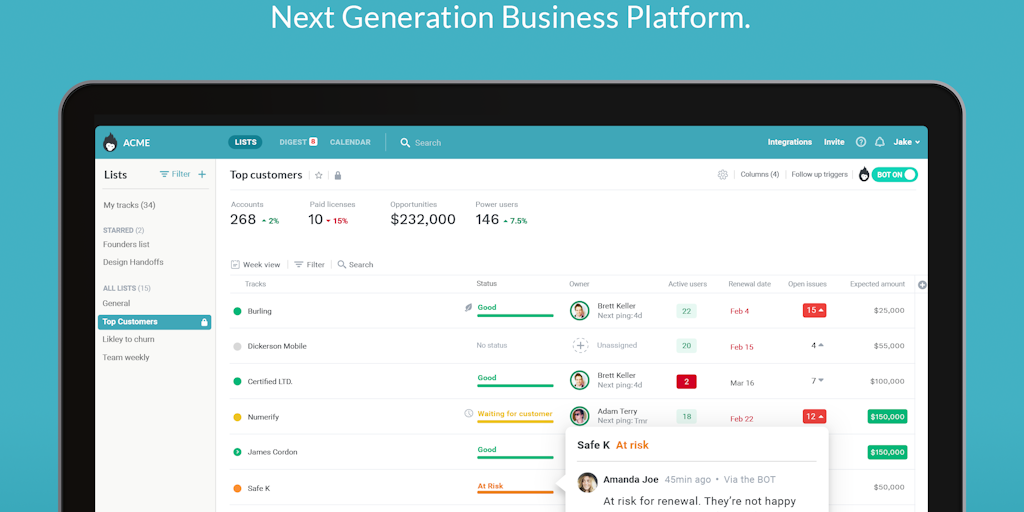Open Columns (4) selector

(760, 174)
